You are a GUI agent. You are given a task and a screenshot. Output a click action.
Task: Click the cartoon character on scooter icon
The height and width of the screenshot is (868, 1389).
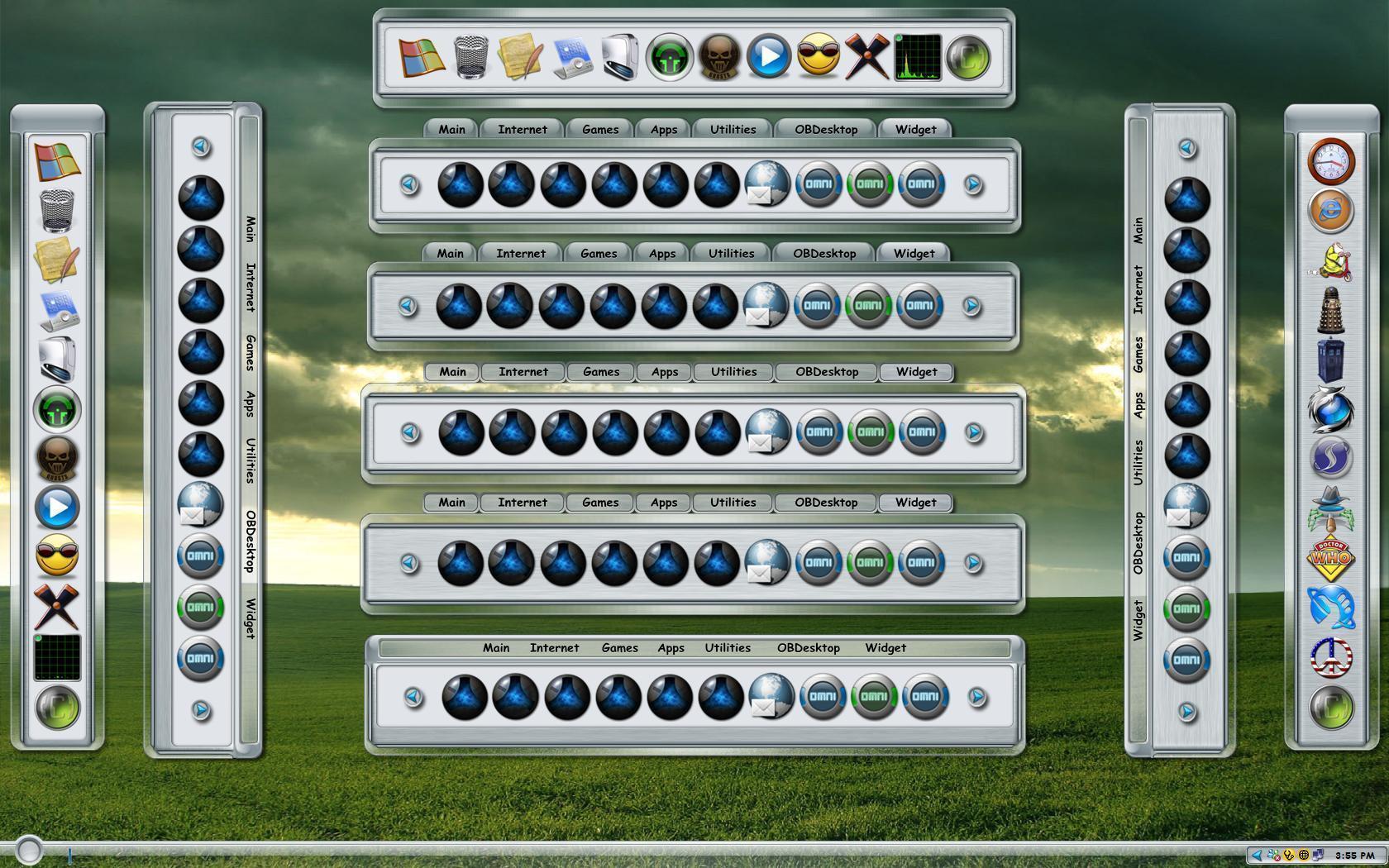click(x=1331, y=261)
